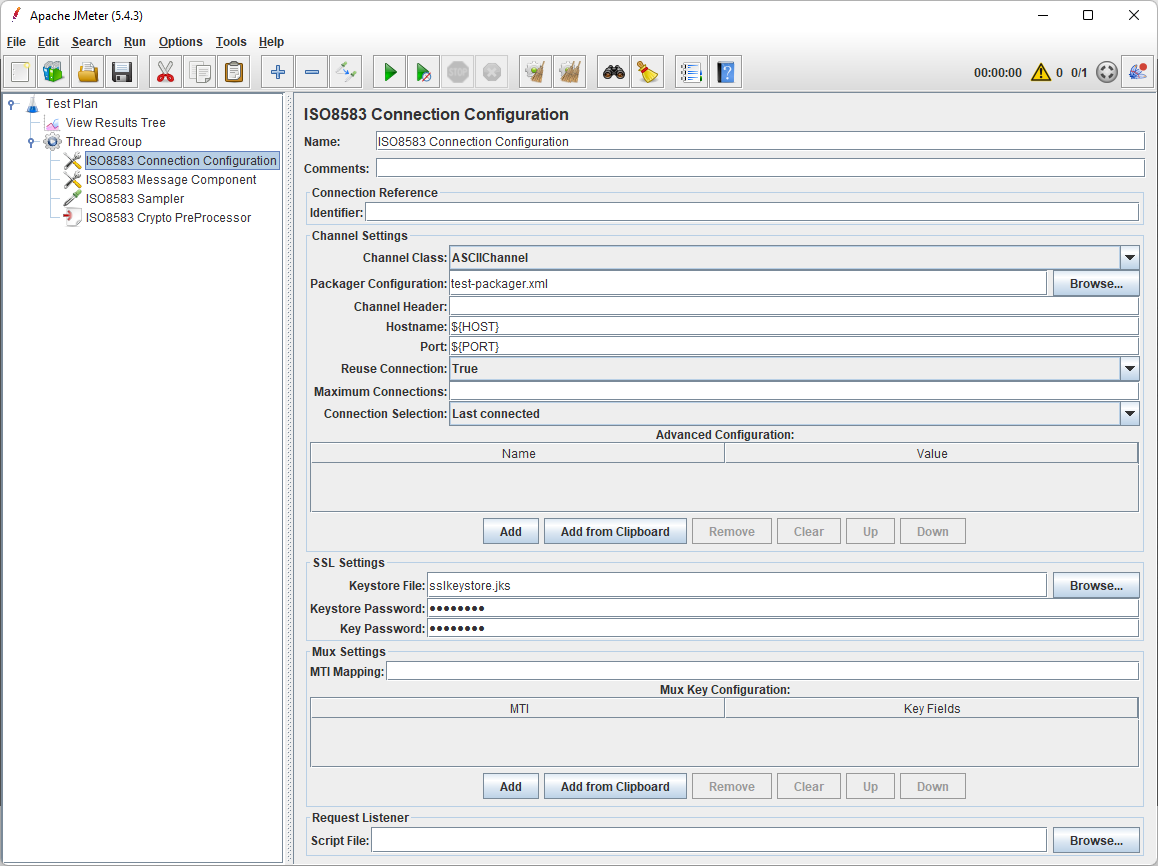Image resolution: width=1158 pixels, height=866 pixels.
Task: Browse for Keystore File
Action: click(x=1096, y=585)
